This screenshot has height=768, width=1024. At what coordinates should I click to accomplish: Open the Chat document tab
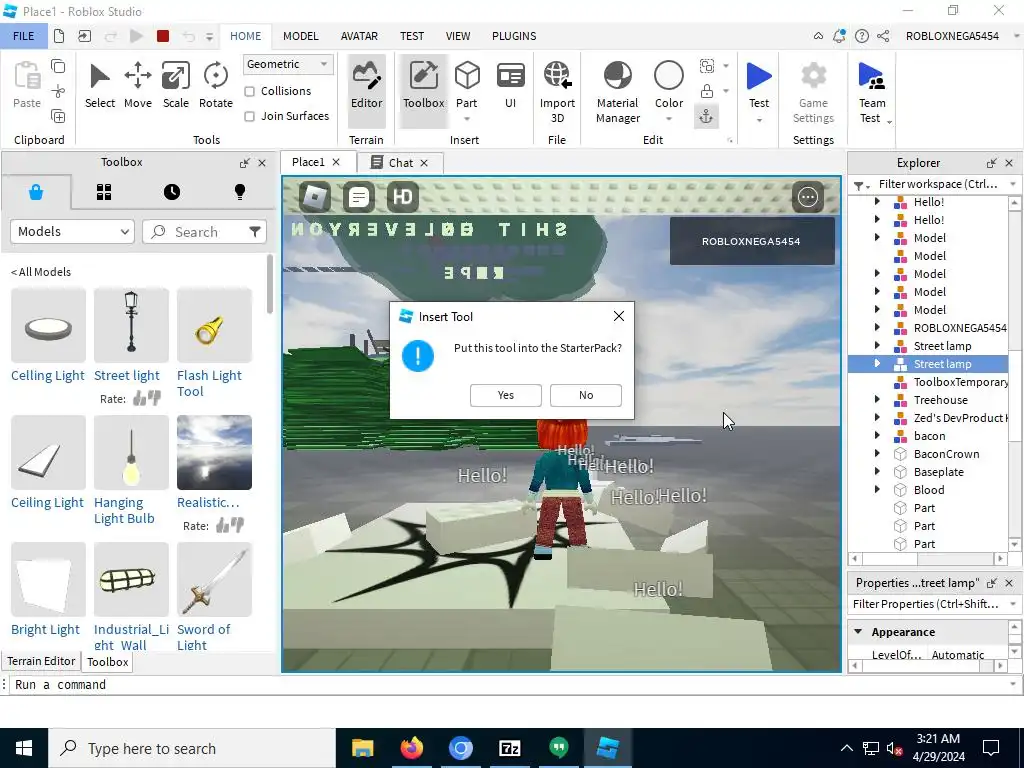click(400, 163)
